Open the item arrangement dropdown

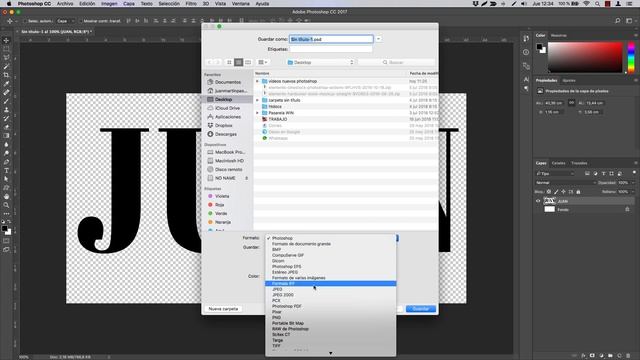(x=262, y=62)
